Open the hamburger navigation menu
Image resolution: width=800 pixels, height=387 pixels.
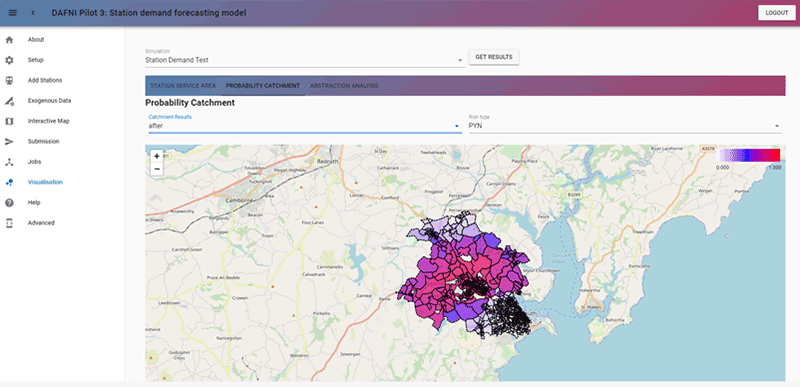tap(13, 13)
